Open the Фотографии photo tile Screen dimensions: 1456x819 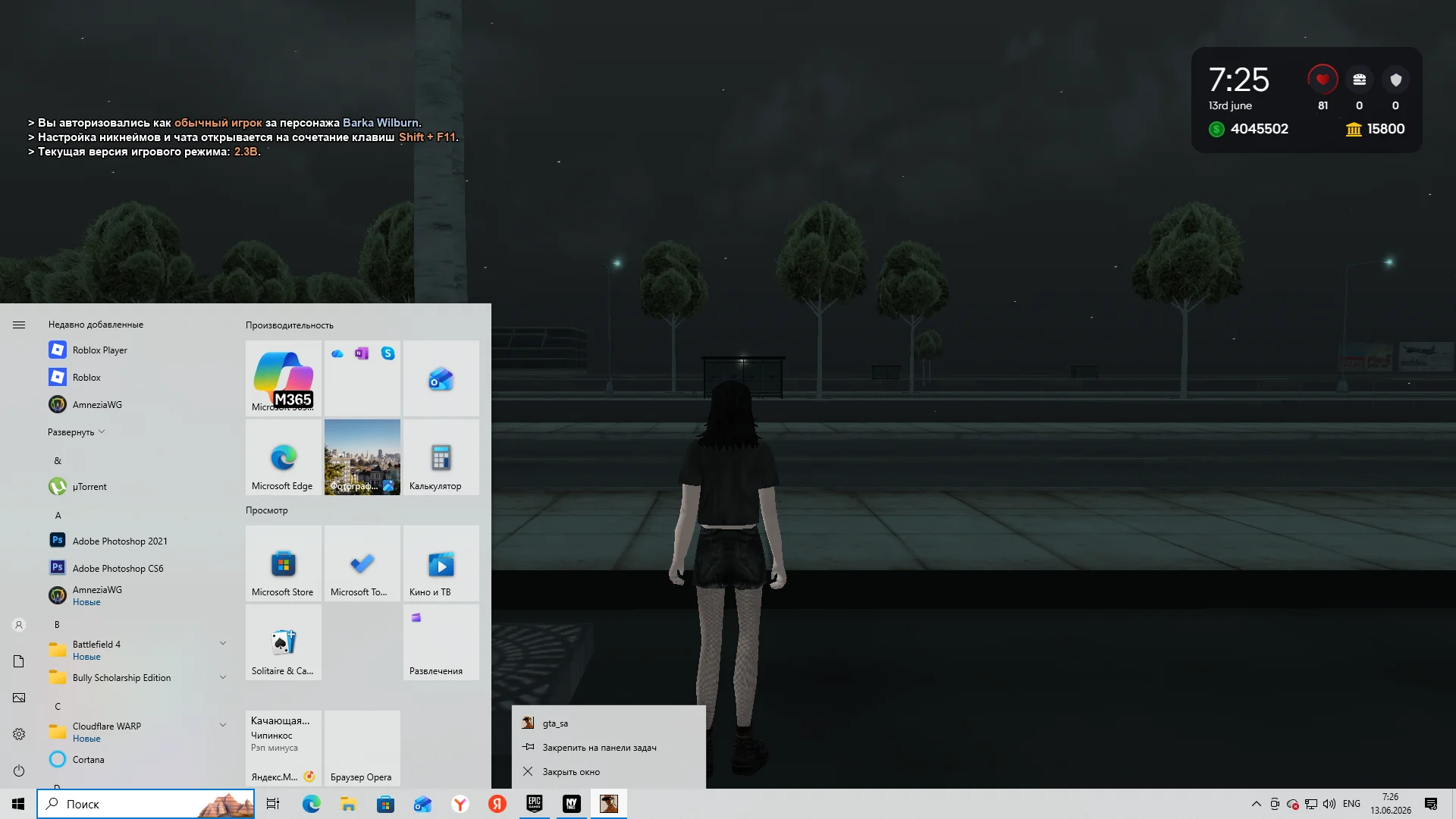[362, 457]
